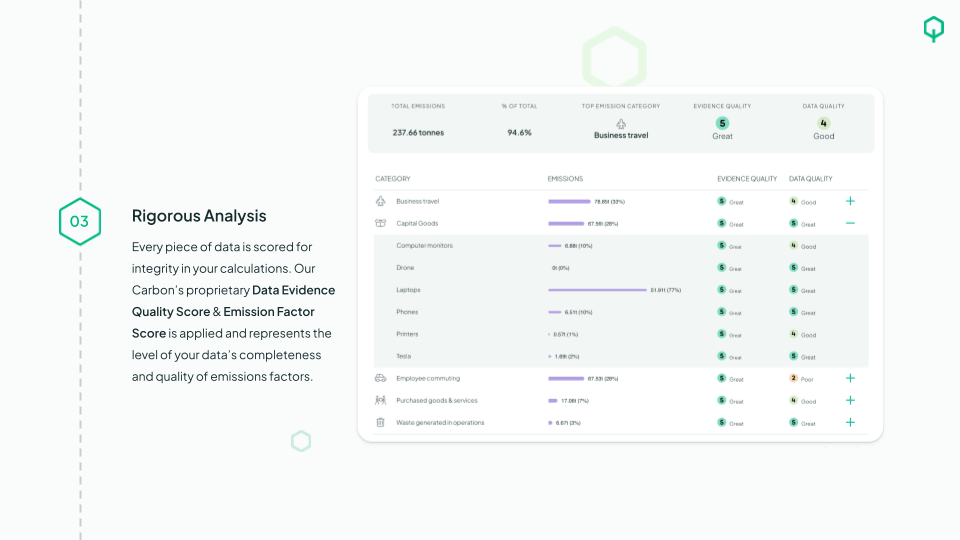Click the Emissions column header
Viewport: 960px width, 540px height.
point(565,179)
